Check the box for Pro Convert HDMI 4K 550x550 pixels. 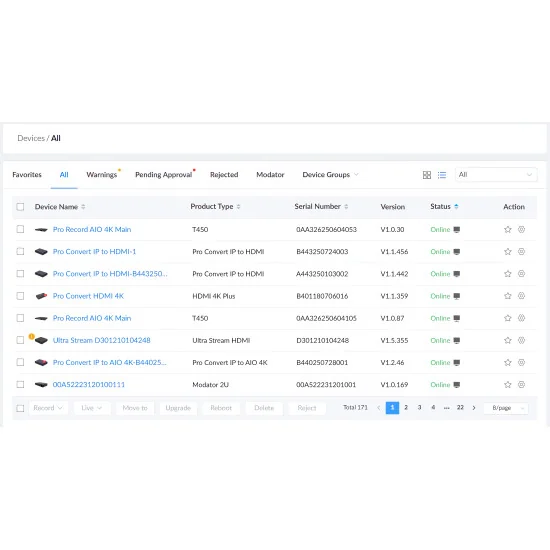(20, 296)
